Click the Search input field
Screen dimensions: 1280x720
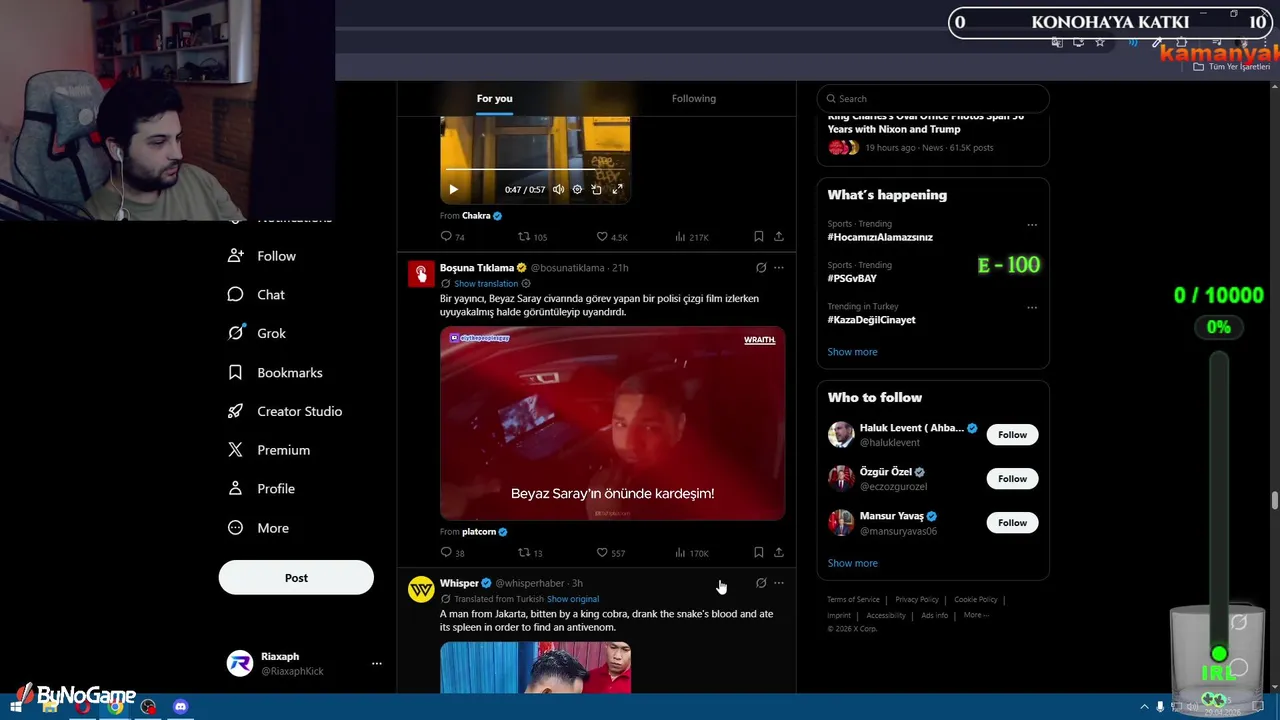(x=933, y=98)
